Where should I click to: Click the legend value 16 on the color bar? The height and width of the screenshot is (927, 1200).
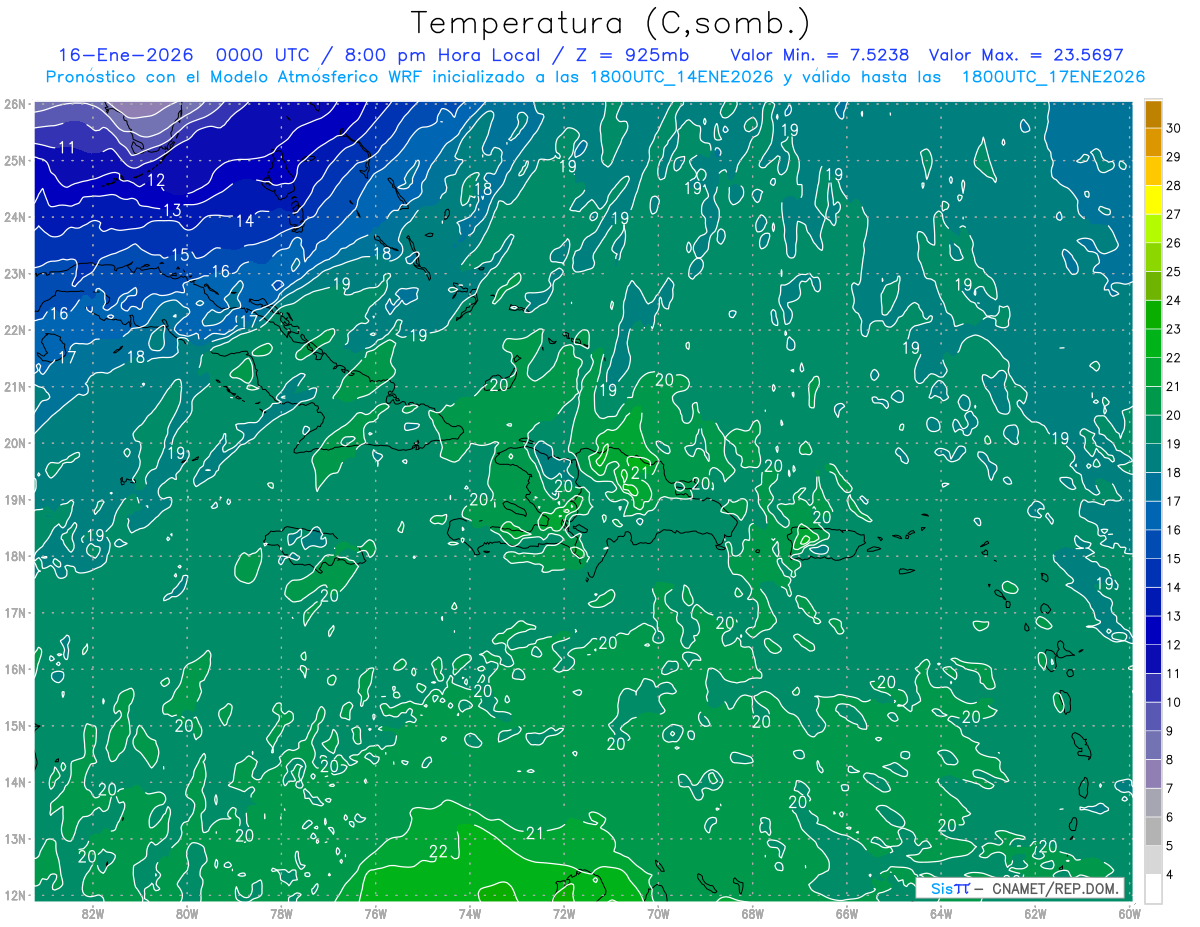pyautogui.click(x=1174, y=530)
